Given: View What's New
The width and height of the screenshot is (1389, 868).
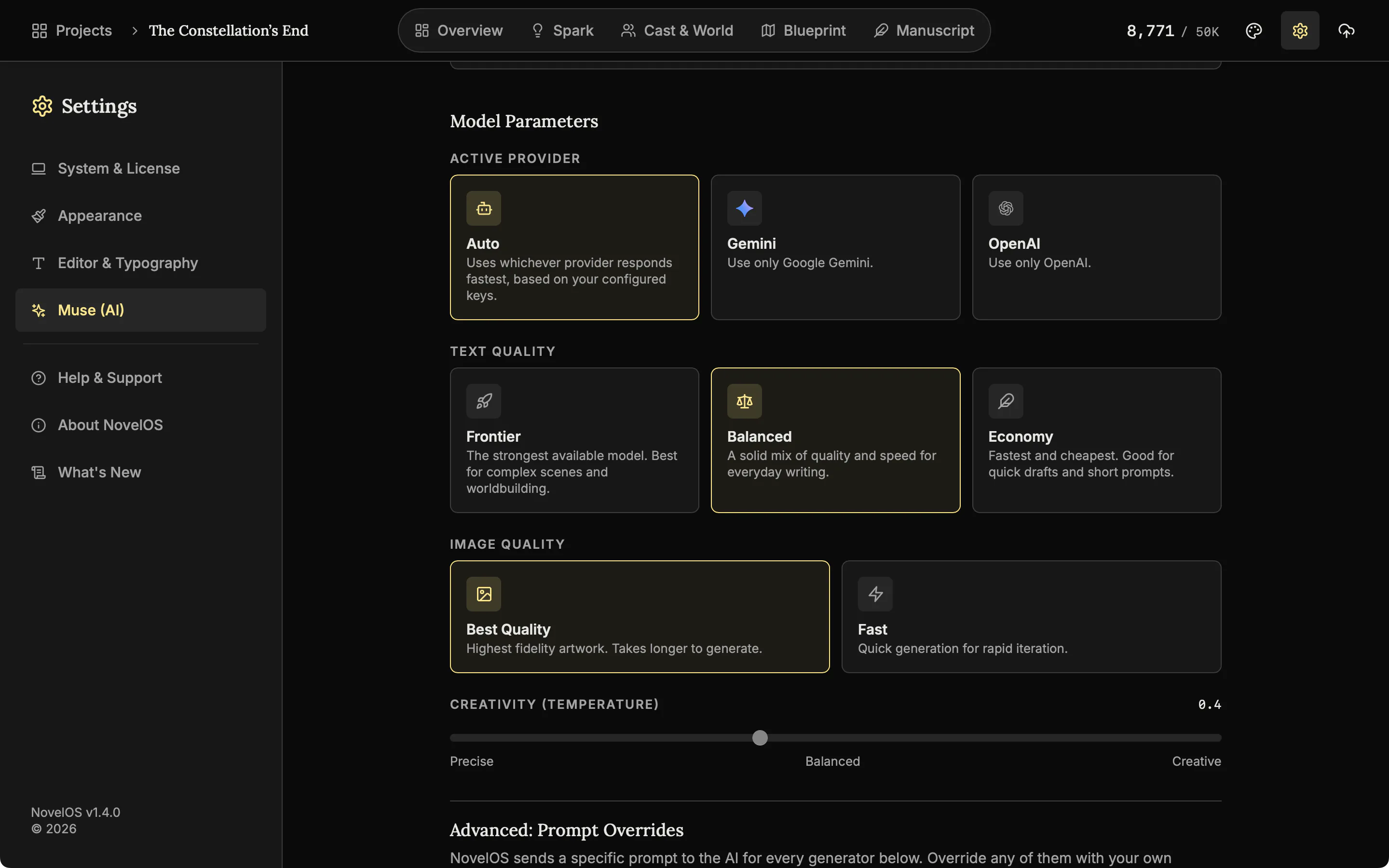Looking at the screenshot, I should tap(141, 473).
